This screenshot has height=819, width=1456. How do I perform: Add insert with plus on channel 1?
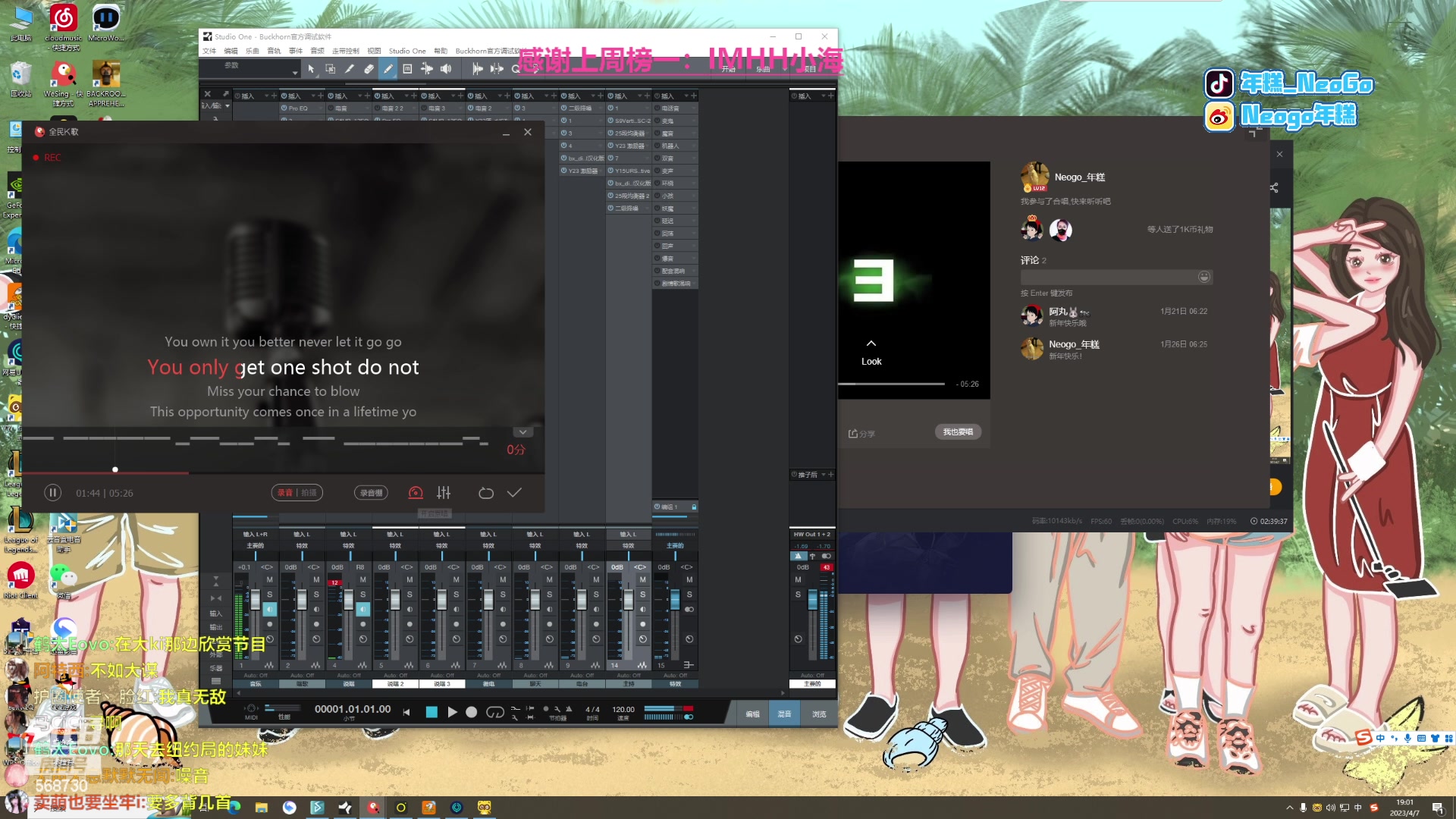pyautogui.click(x=274, y=96)
